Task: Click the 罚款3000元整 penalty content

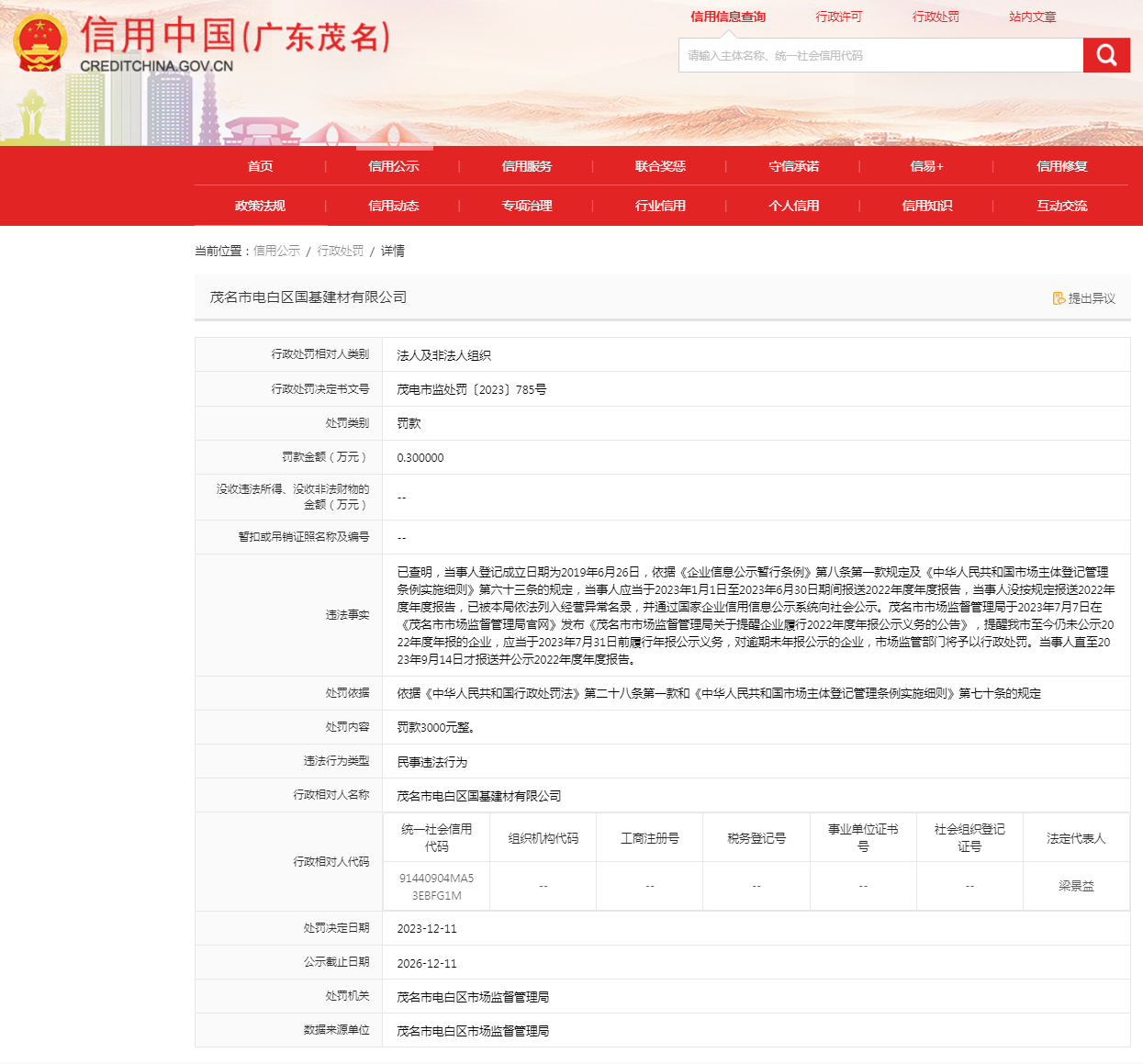Action: pos(435,727)
